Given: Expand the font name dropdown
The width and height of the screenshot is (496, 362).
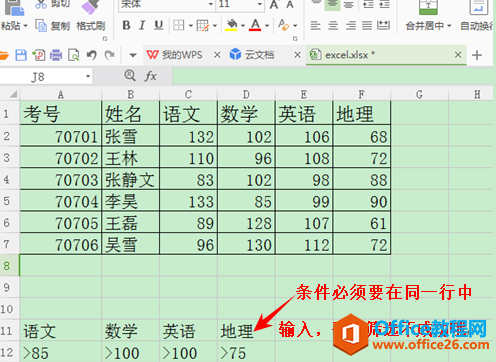Looking at the screenshot, I should point(211,4).
